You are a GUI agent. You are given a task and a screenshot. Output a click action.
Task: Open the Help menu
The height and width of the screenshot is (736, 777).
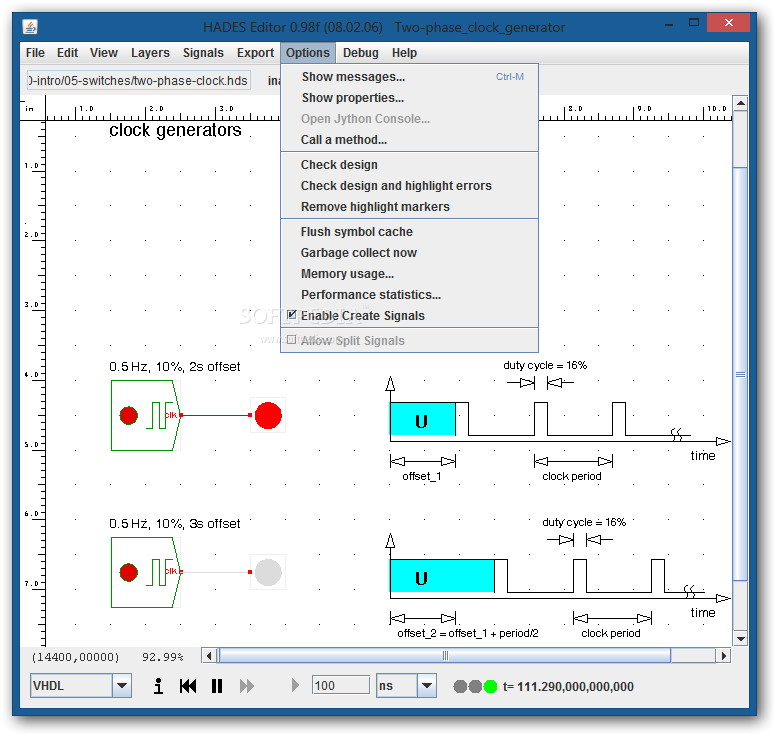coord(404,53)
